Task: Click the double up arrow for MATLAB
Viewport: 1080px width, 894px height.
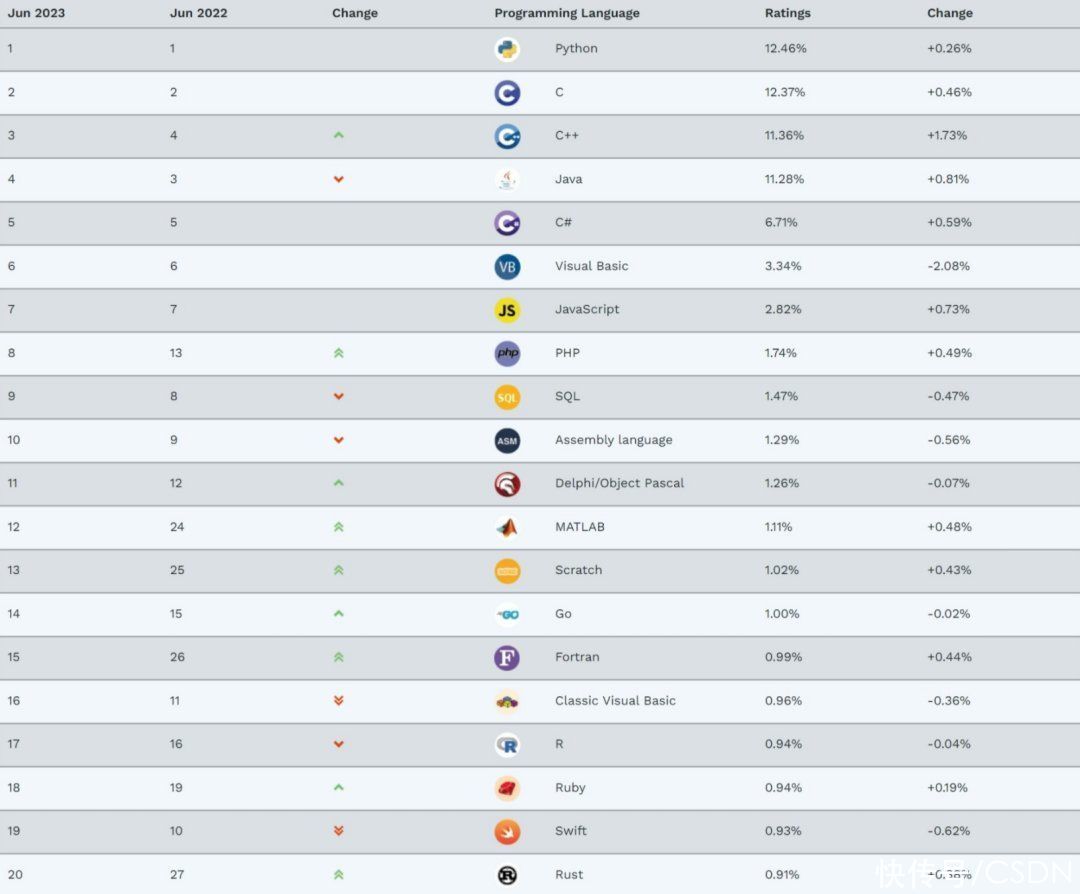Action: click(x=338, y=527)
